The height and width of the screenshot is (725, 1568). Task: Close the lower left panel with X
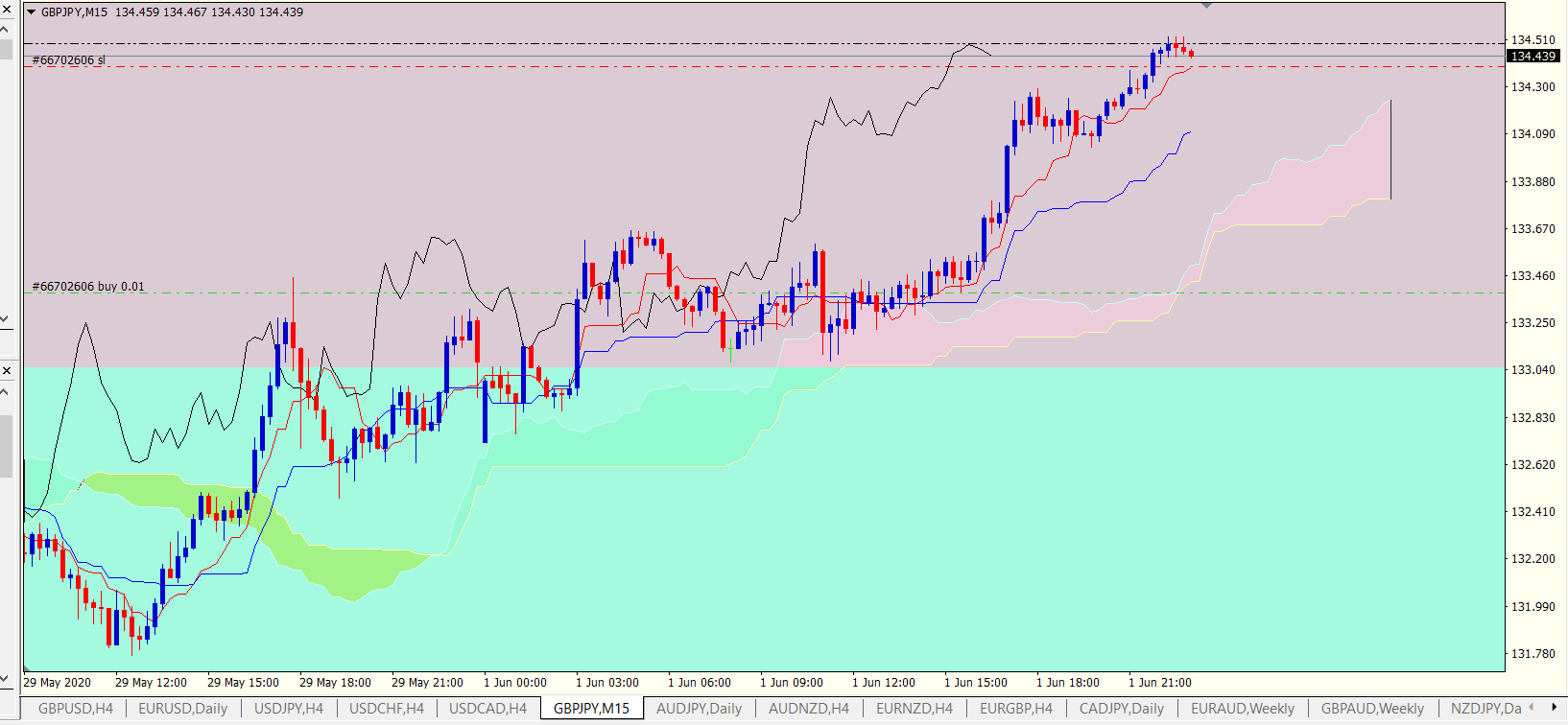(x=6, y=370)
